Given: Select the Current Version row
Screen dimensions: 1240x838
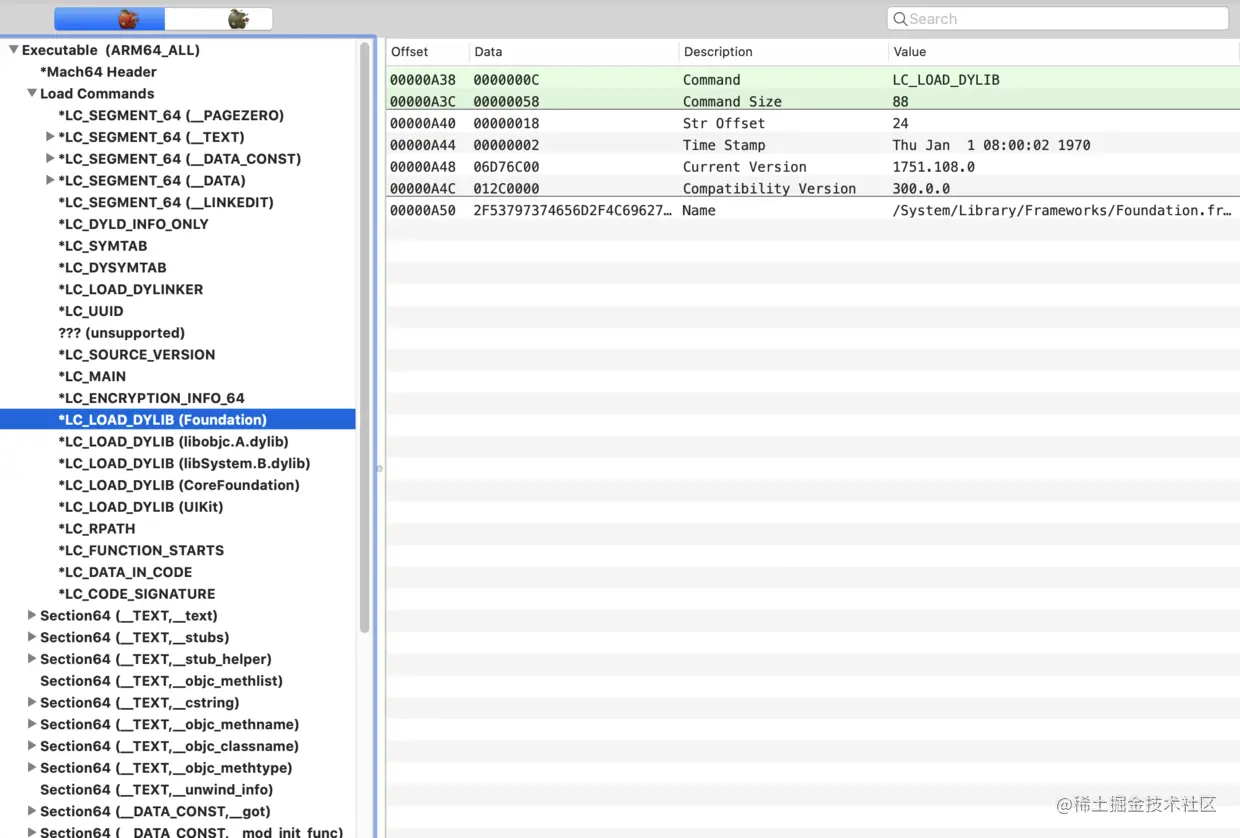Looking at the screenshot, I should click(x=812, y=167).
